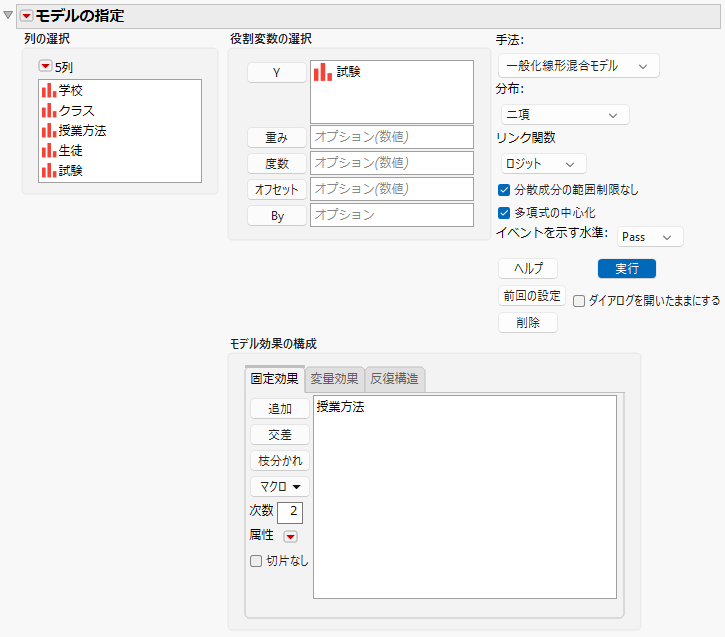Click the オフセット role button

(x=276, y=189)
